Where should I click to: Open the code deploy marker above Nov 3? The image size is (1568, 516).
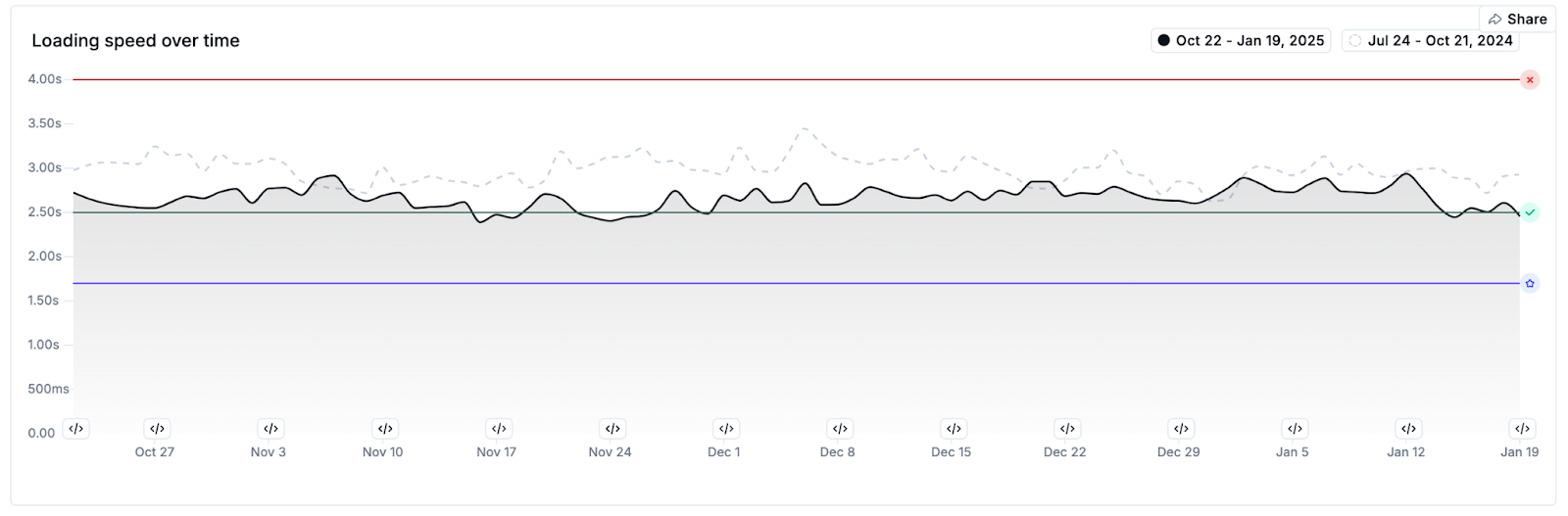[x=271, y=429]
